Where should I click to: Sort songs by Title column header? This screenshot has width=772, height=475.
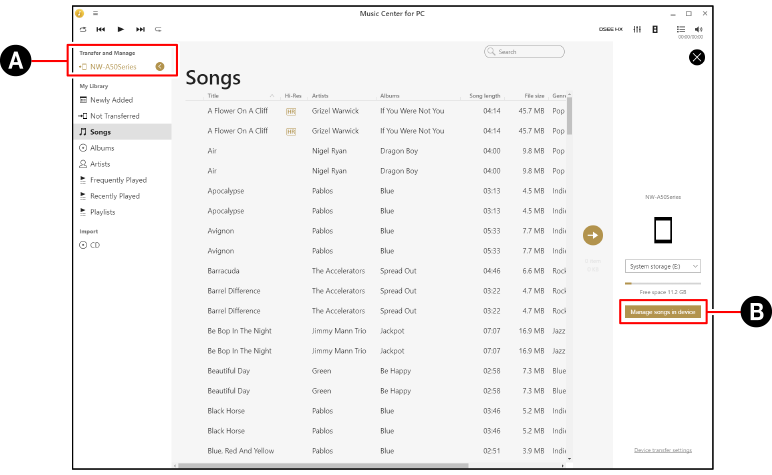click(213, 96)
